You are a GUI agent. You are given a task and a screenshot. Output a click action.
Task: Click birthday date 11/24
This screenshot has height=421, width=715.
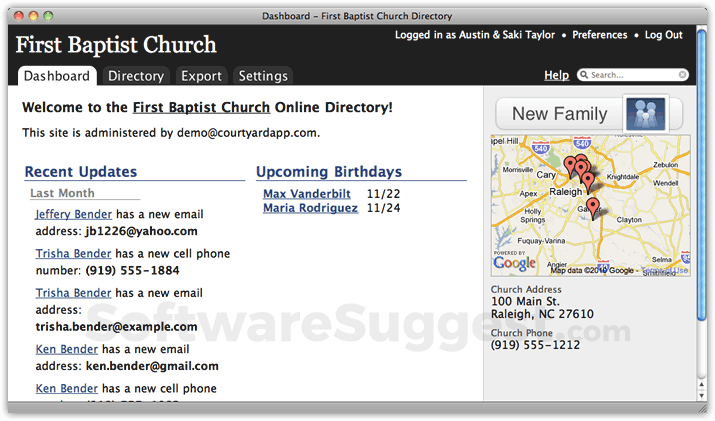(383, 208)
